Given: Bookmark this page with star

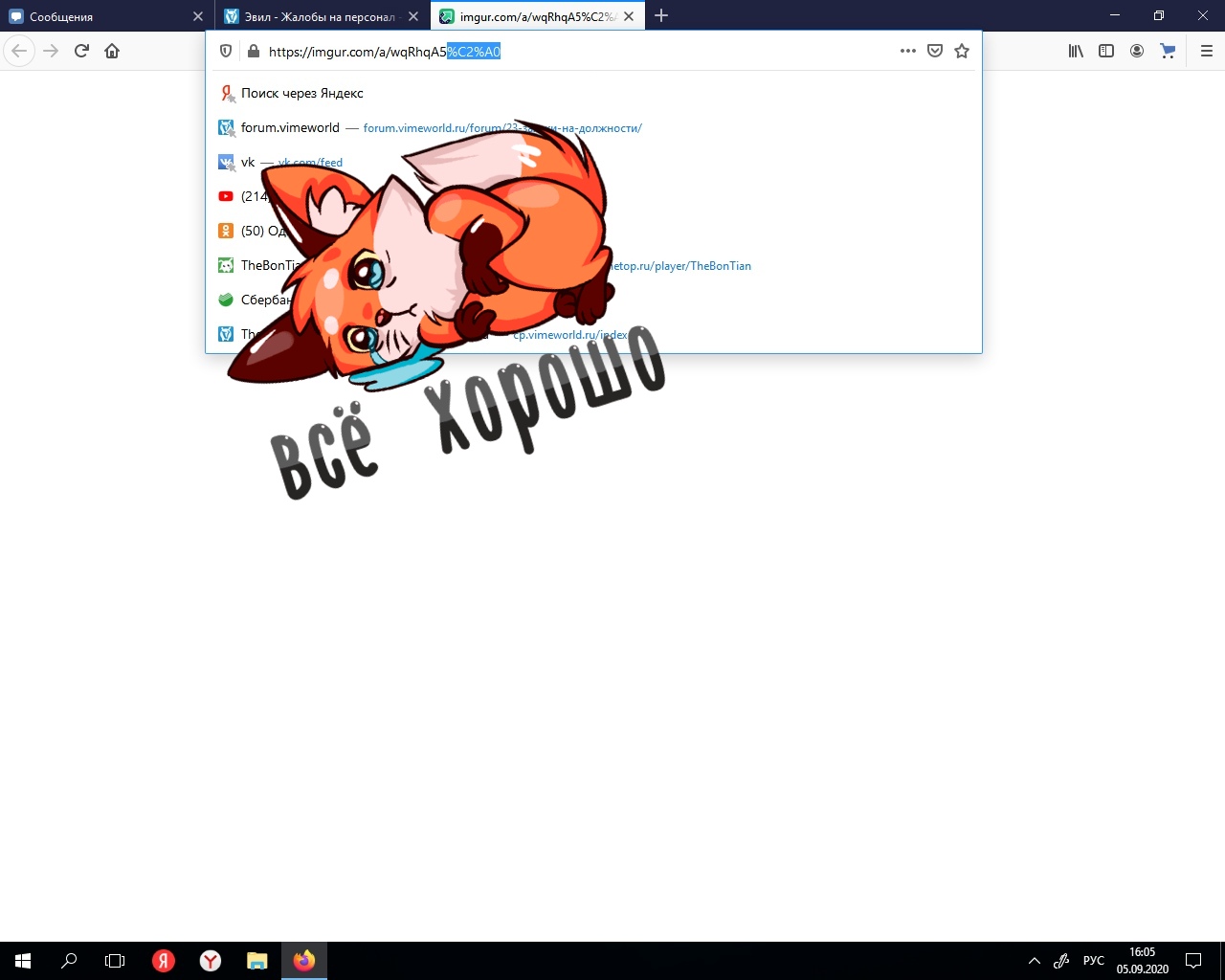Looking at the screenshot, I should 962,51.
